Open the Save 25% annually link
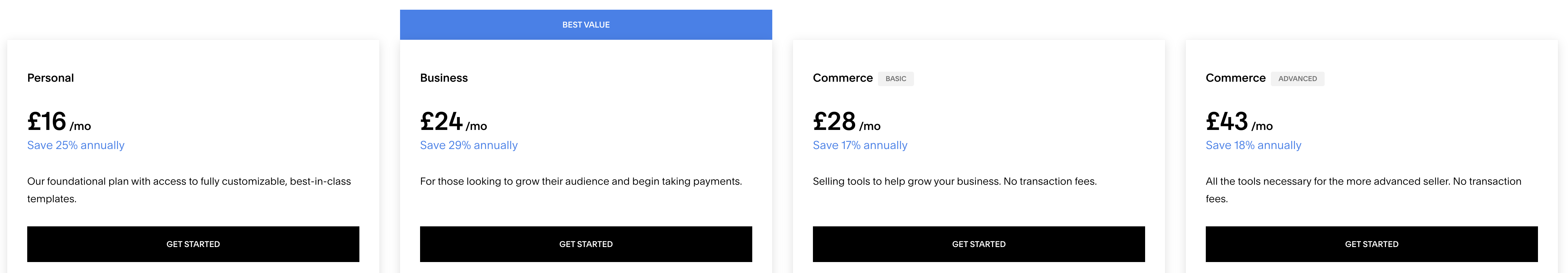The image size is (1568, 273). click(x=76, y=146)
